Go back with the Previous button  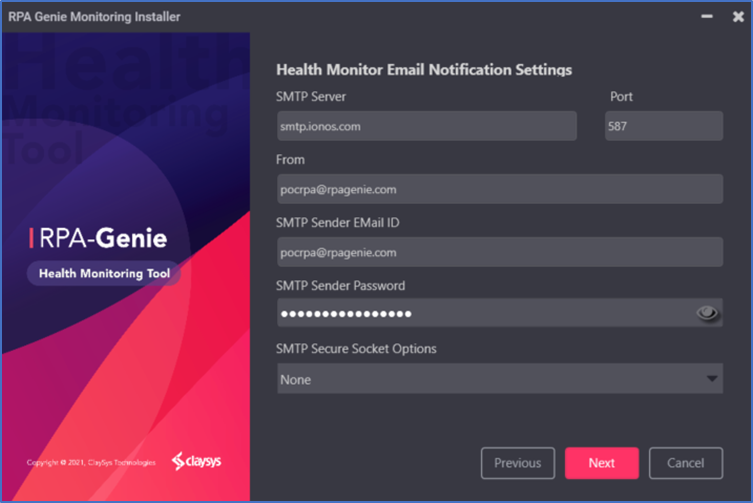[518, 463]
